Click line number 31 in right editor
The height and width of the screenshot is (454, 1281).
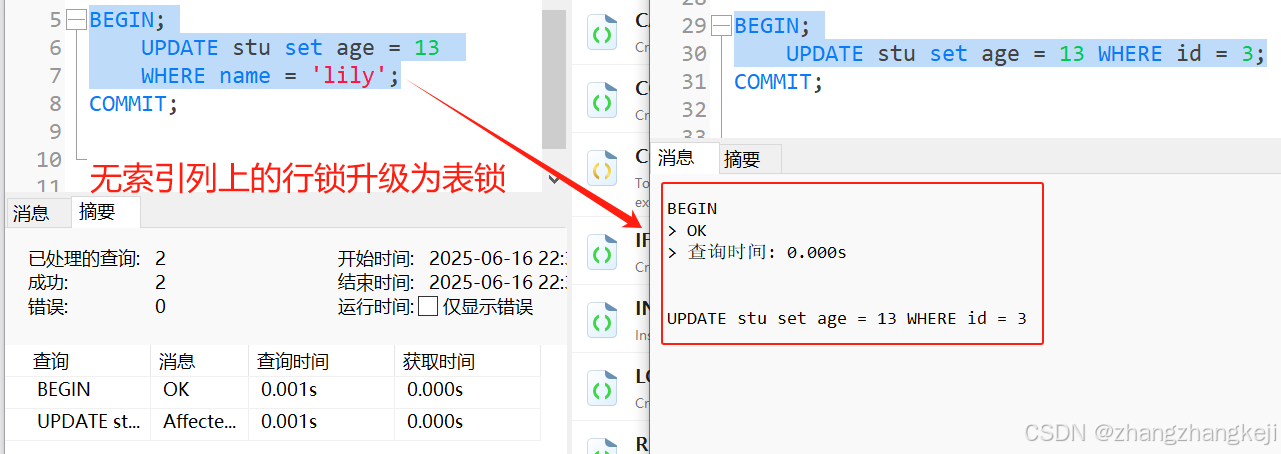pos(693,82)
